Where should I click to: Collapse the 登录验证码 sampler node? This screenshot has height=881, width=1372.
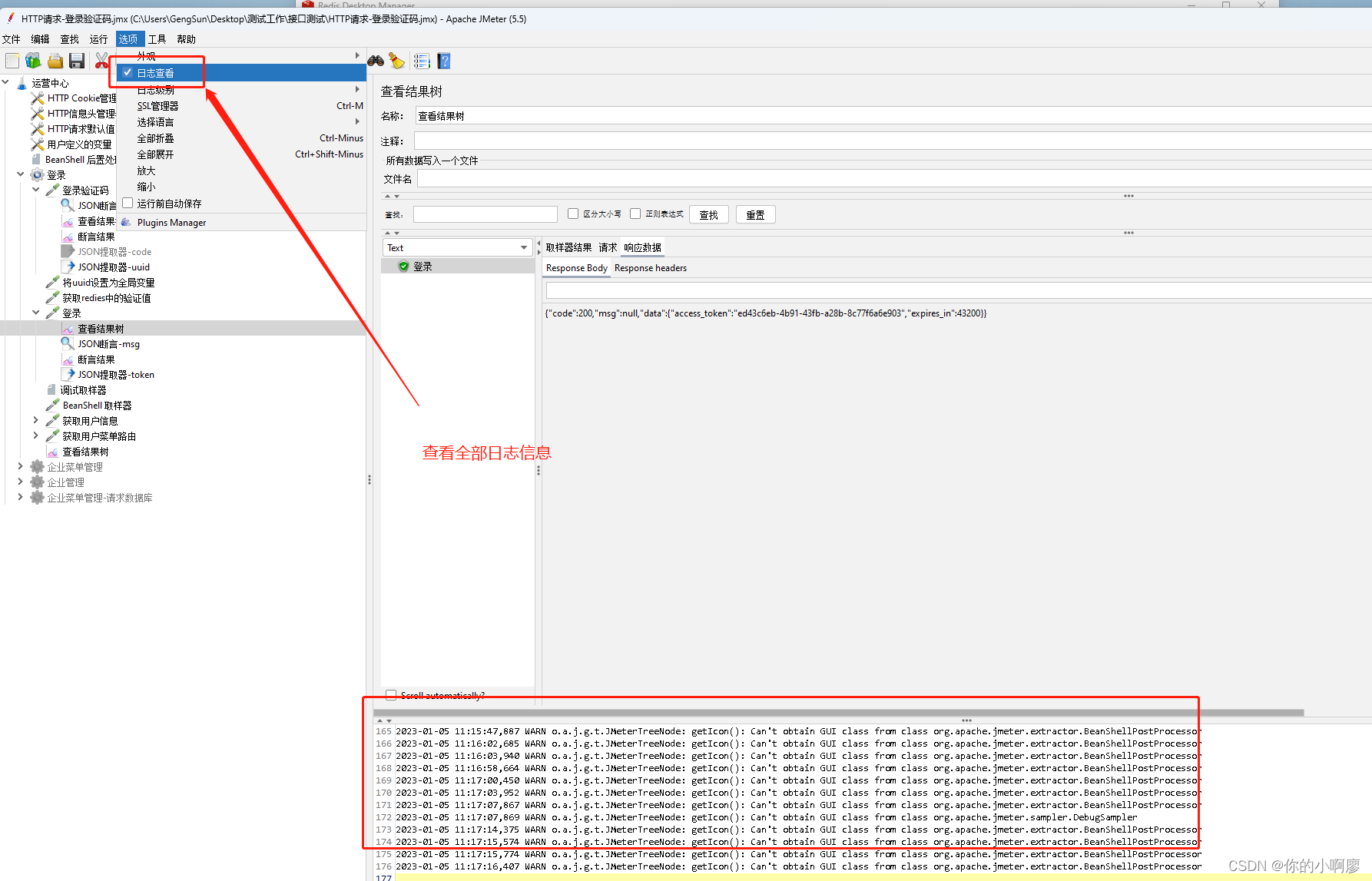36,190
